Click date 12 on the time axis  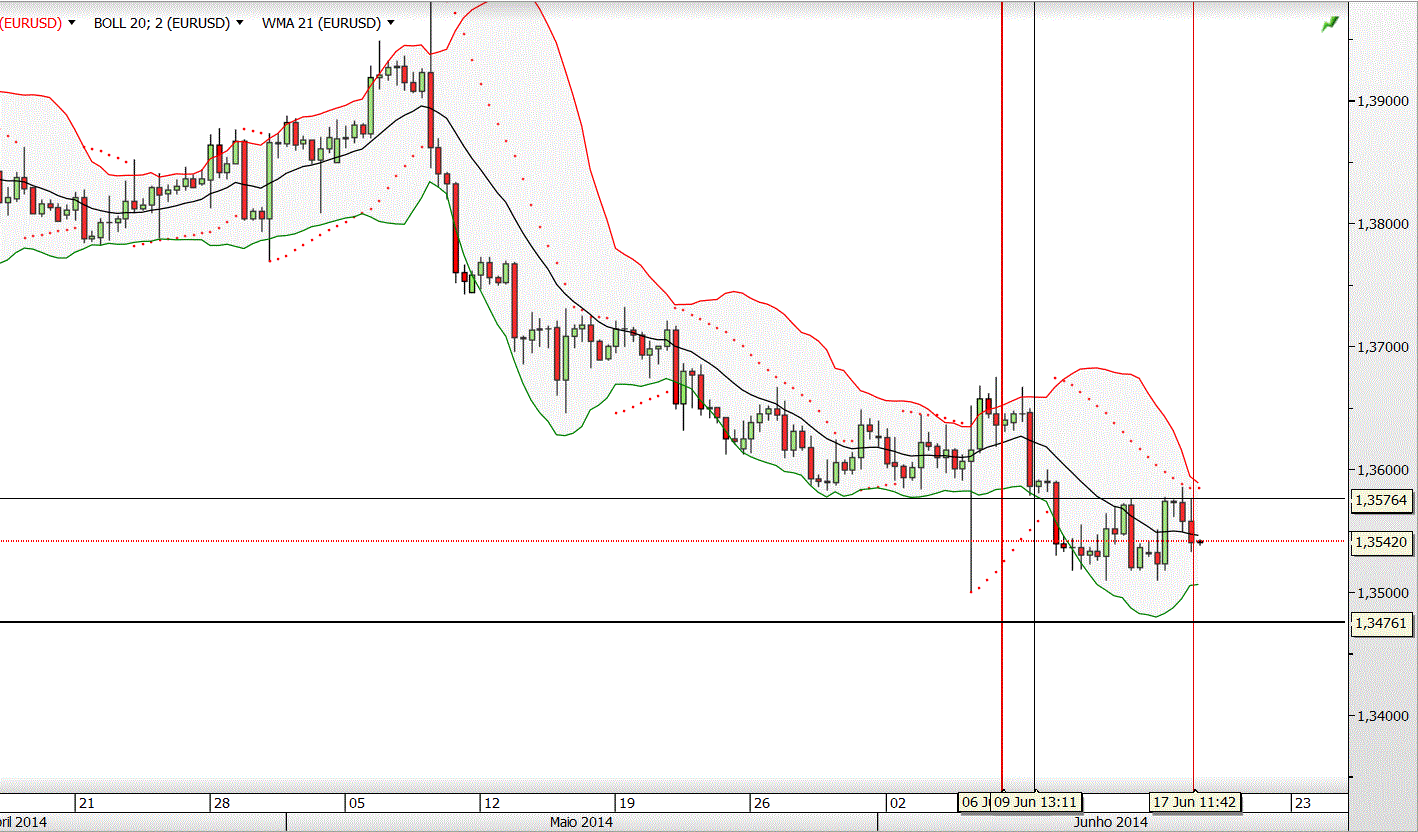pyautogui.click(x=491, y=803)
